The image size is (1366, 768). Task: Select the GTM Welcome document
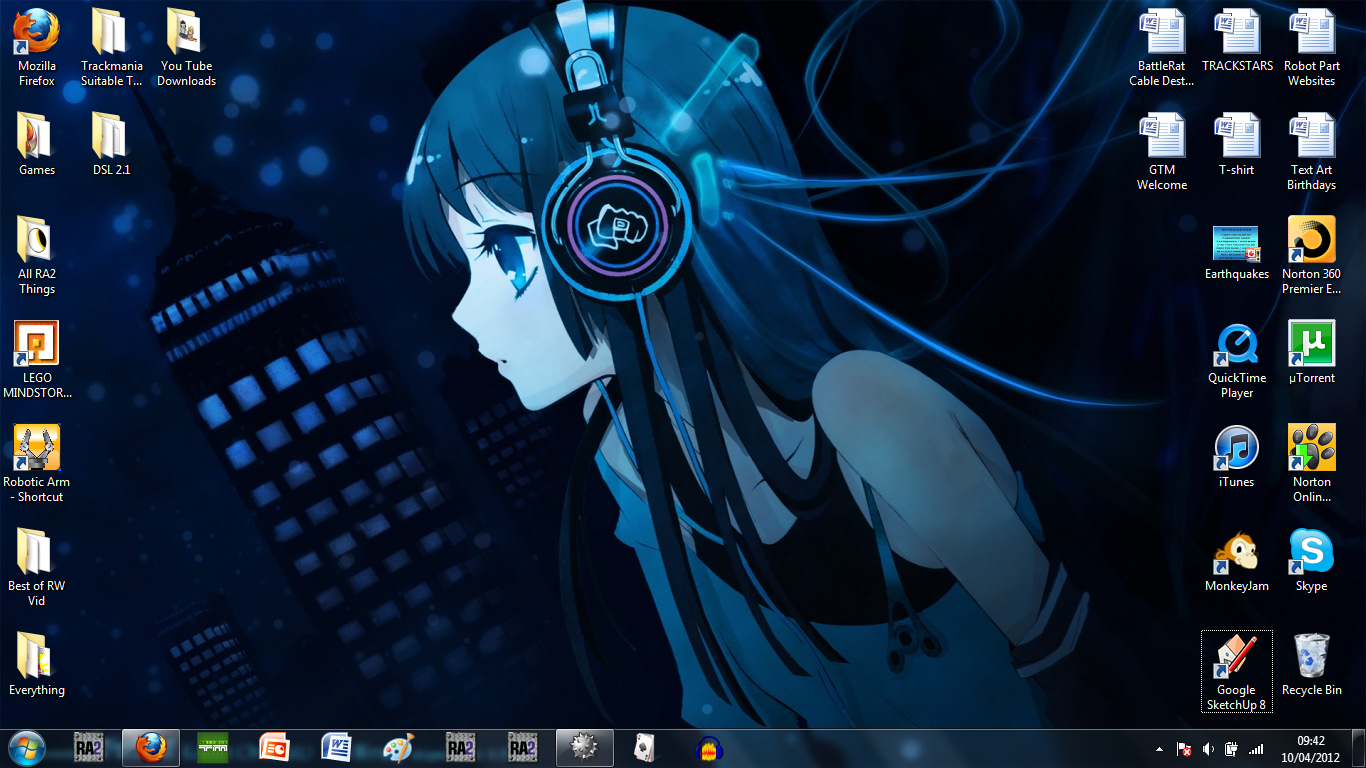pyautogui.click(x=1162, y=152)
